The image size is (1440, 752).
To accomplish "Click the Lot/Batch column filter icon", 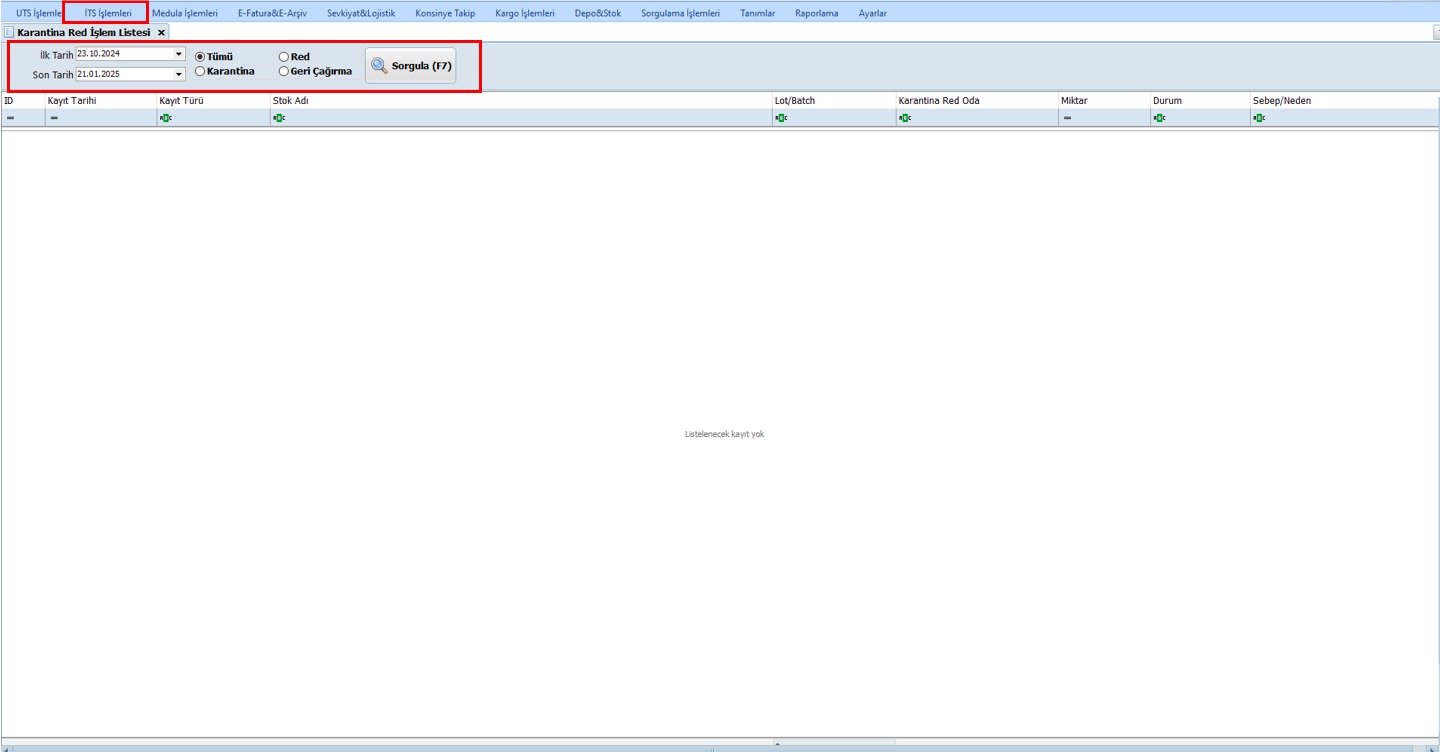I will coord(781,118).
